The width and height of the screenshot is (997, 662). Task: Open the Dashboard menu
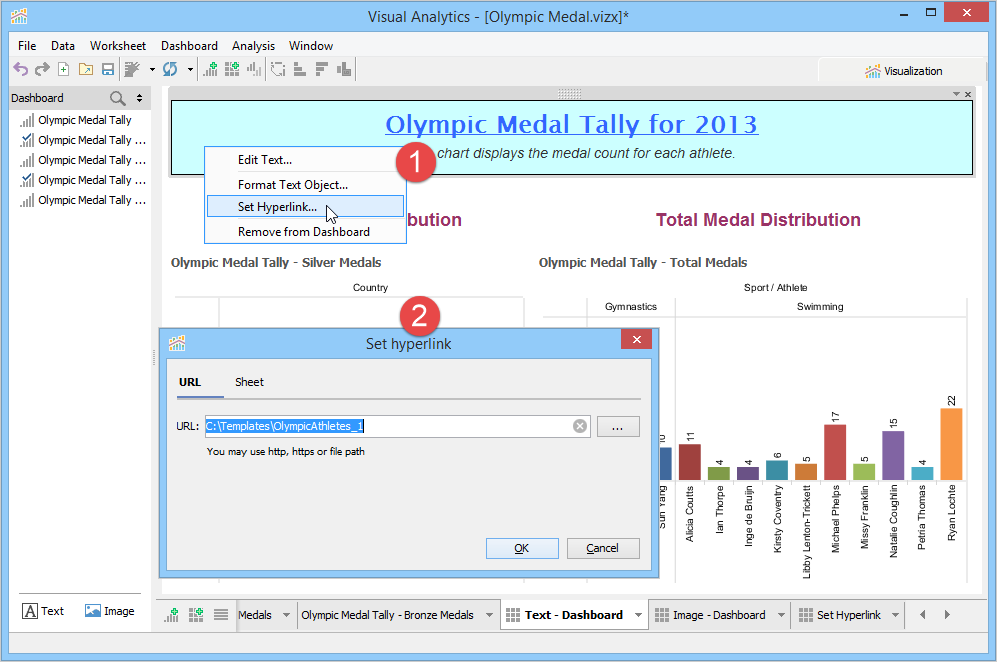pyautogui.click(x=189, y=46)
